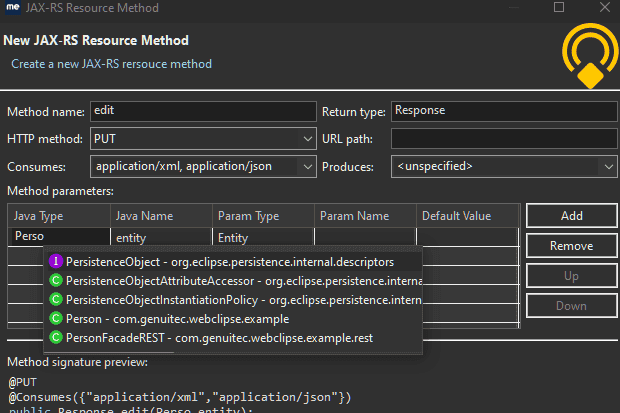Click the Down button
This screenshot has width=620, height=413.
tap(571, 306)
